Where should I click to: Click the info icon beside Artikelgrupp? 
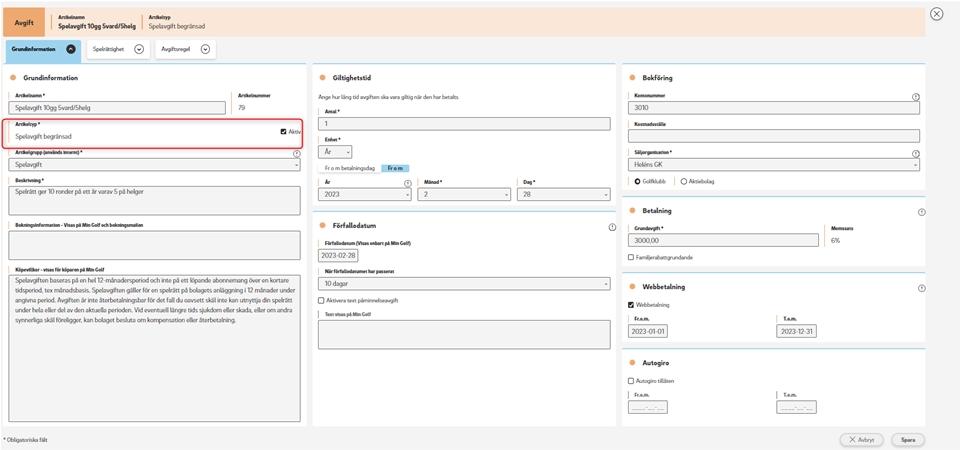[297, 154]
